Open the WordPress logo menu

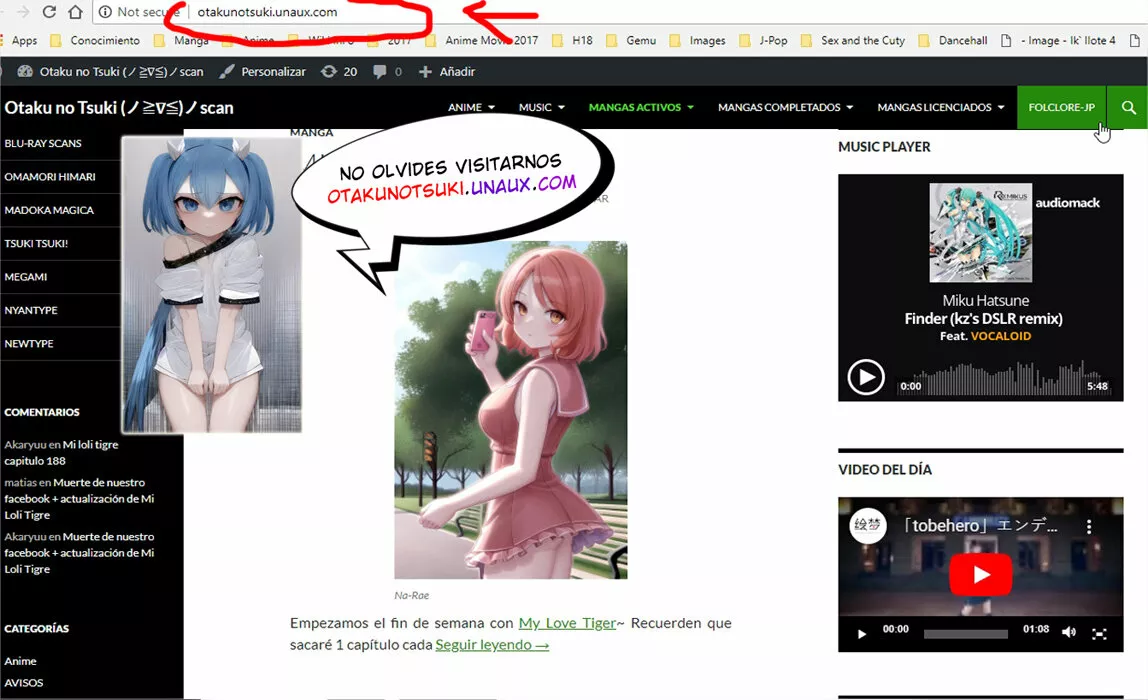tap(24, 71)
